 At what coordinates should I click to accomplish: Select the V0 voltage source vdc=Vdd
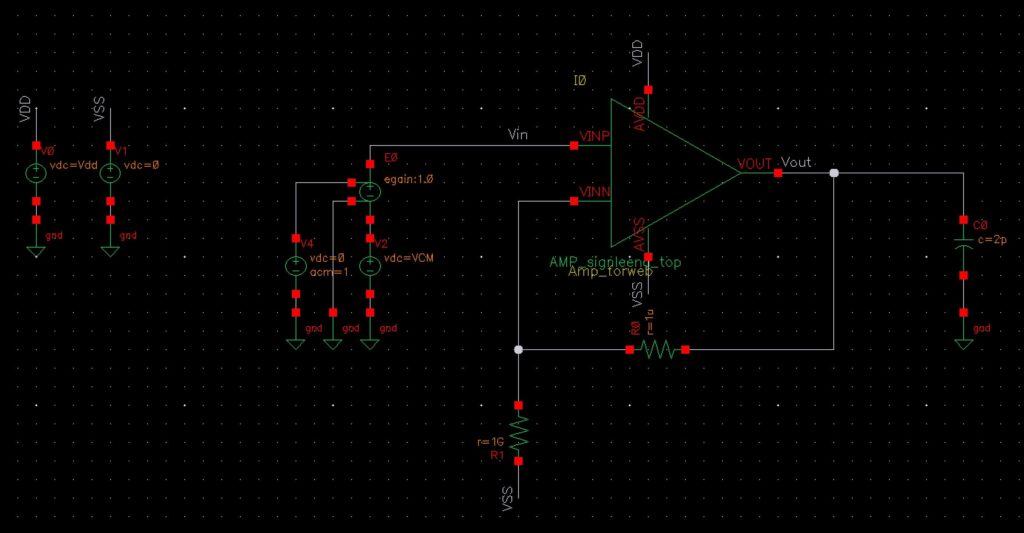[x=36, y=173]
